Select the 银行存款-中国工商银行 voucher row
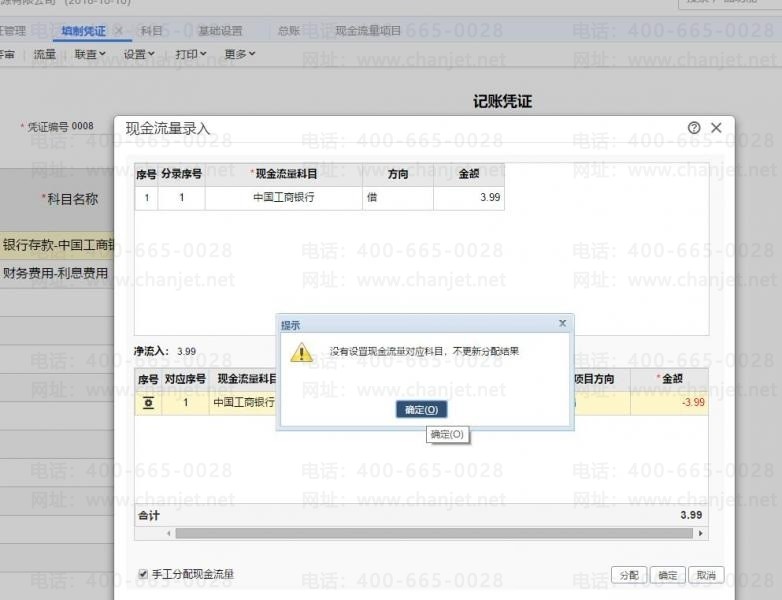 click(57, 245)
